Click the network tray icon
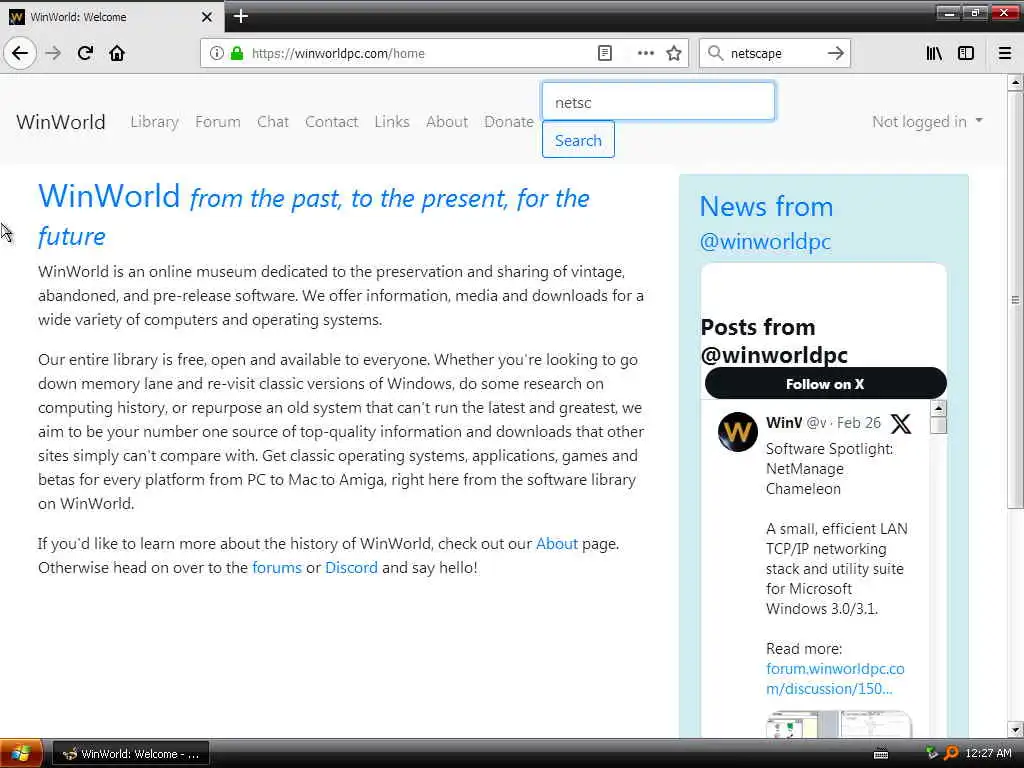The width and height of the screenshot is (1024, 768). [931, 752]
